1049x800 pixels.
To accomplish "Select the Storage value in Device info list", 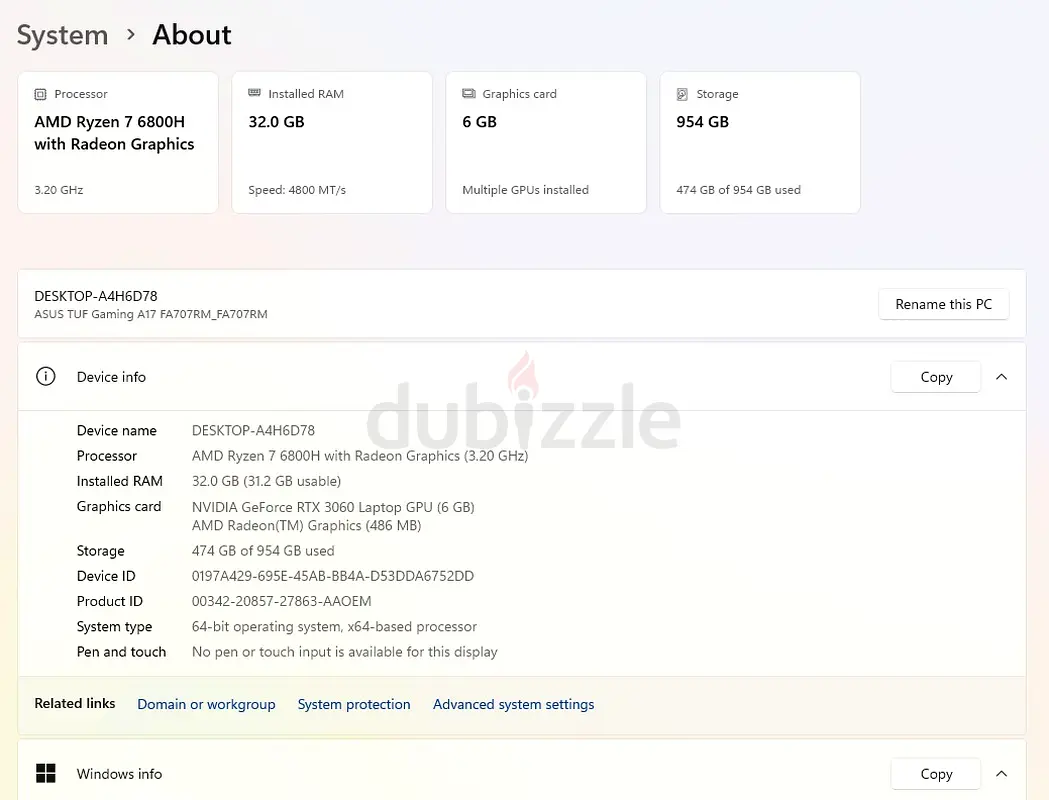I will pos(263,551).
